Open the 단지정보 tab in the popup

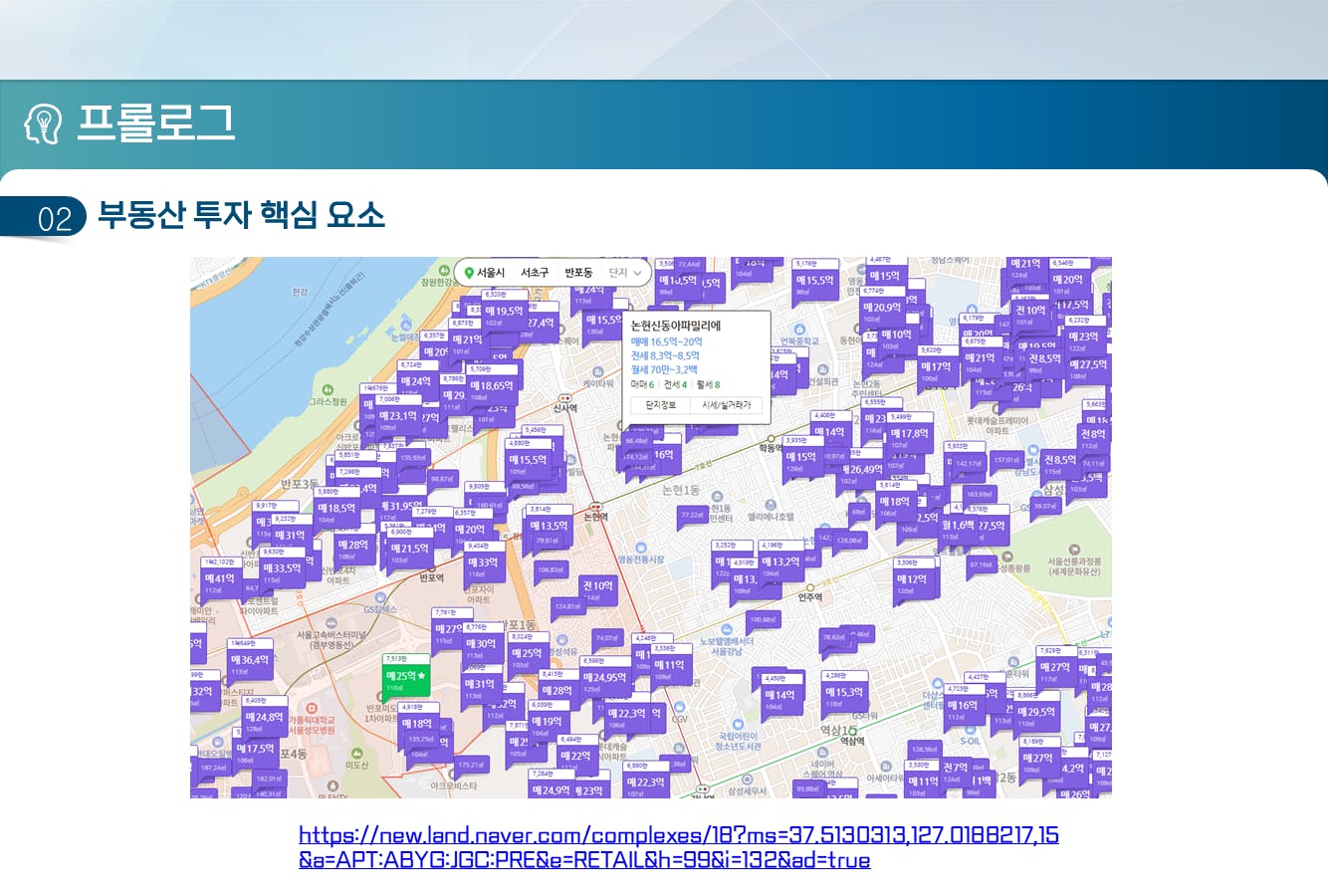(661, 405)
